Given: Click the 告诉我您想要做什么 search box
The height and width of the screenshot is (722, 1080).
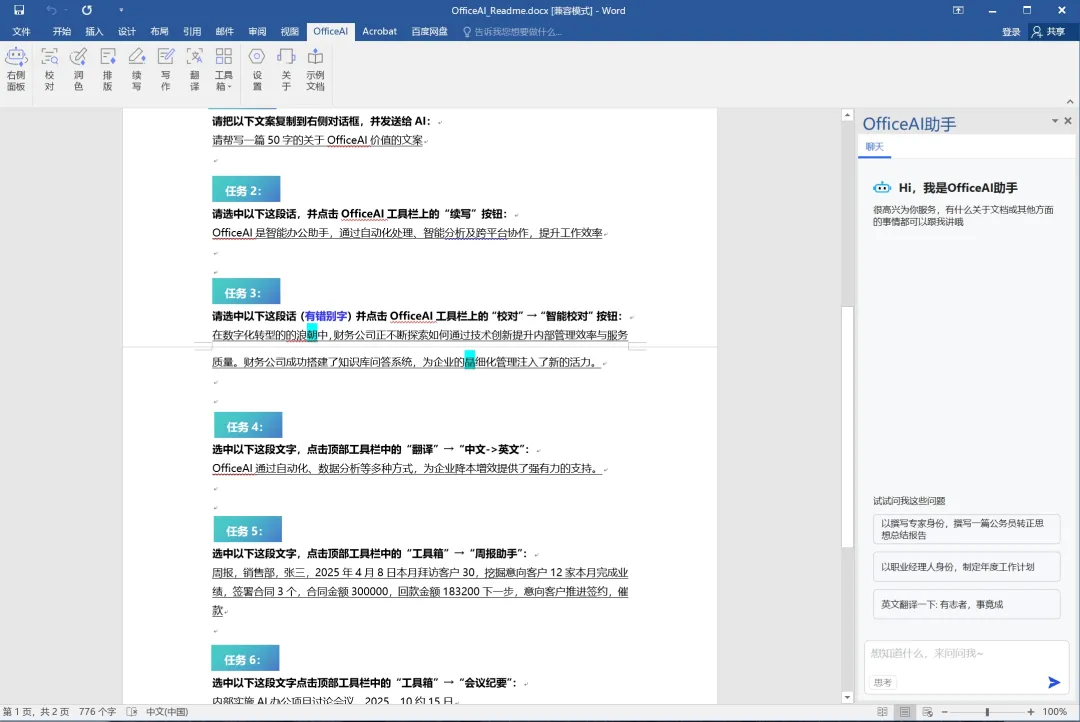Looking at the screenshot, I should pos(512,32).
